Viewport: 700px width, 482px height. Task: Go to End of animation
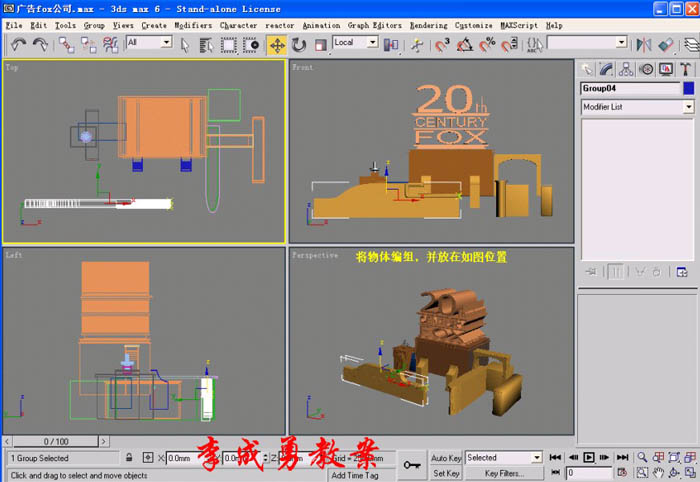(x=622, y=457)
